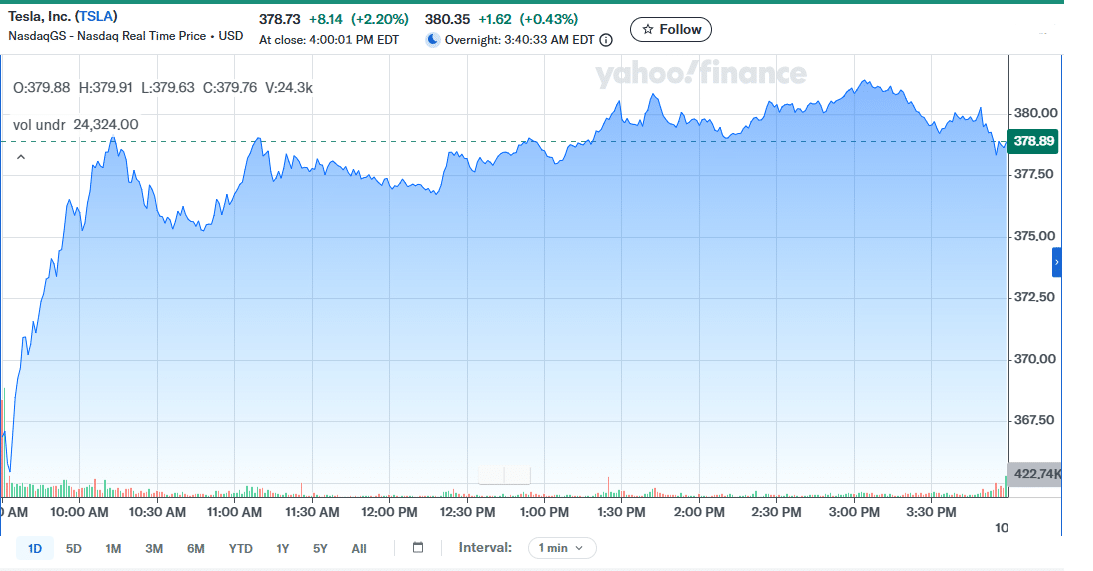
Task: Click the 11:30 AM time label
Action: point(312,512)
